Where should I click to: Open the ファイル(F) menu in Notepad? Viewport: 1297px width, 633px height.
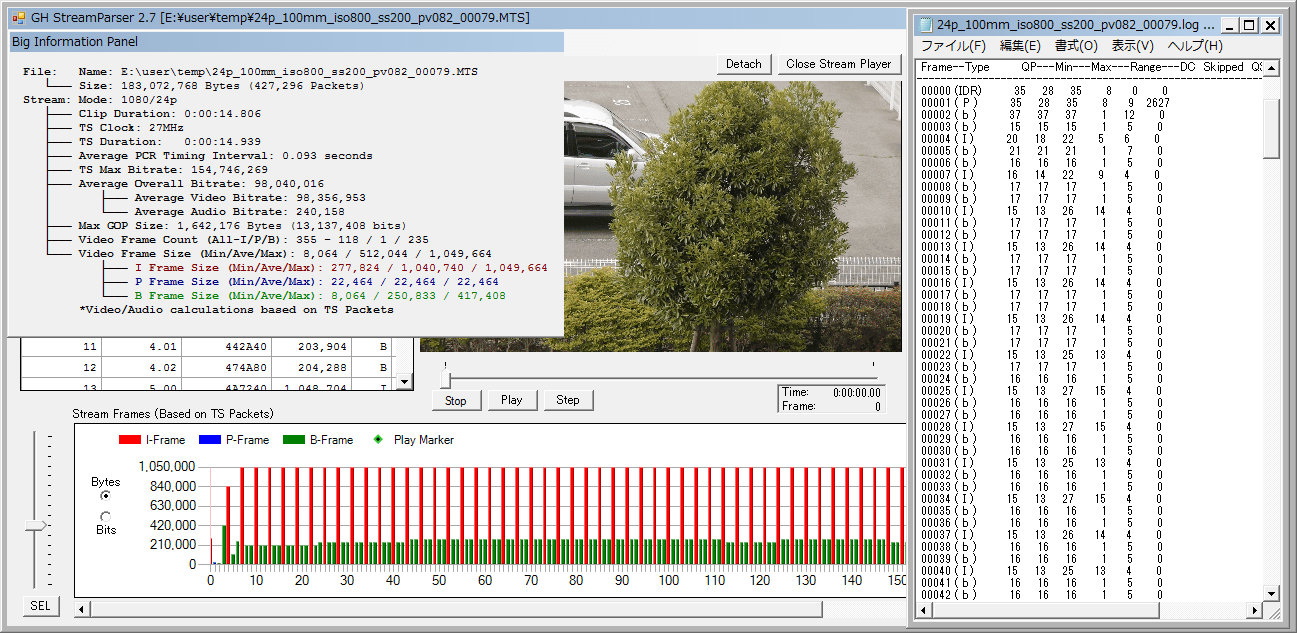[x=952, y=46]
